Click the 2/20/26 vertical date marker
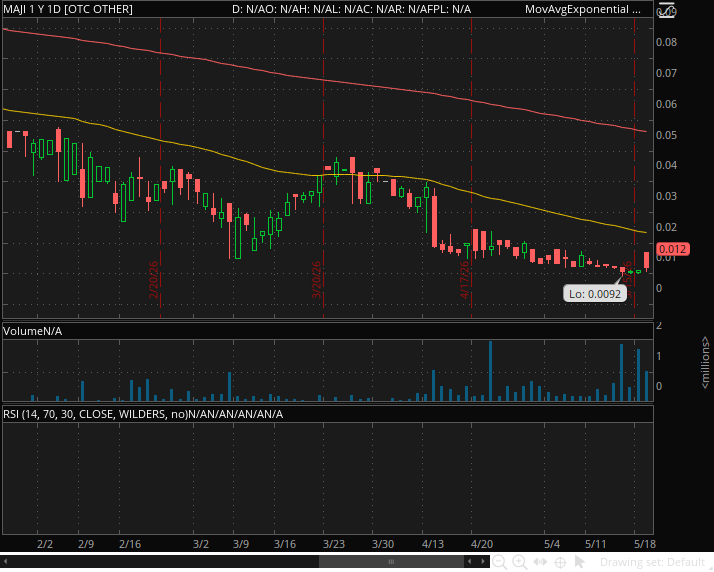This screenshot has width=714, height=572. 153,280
